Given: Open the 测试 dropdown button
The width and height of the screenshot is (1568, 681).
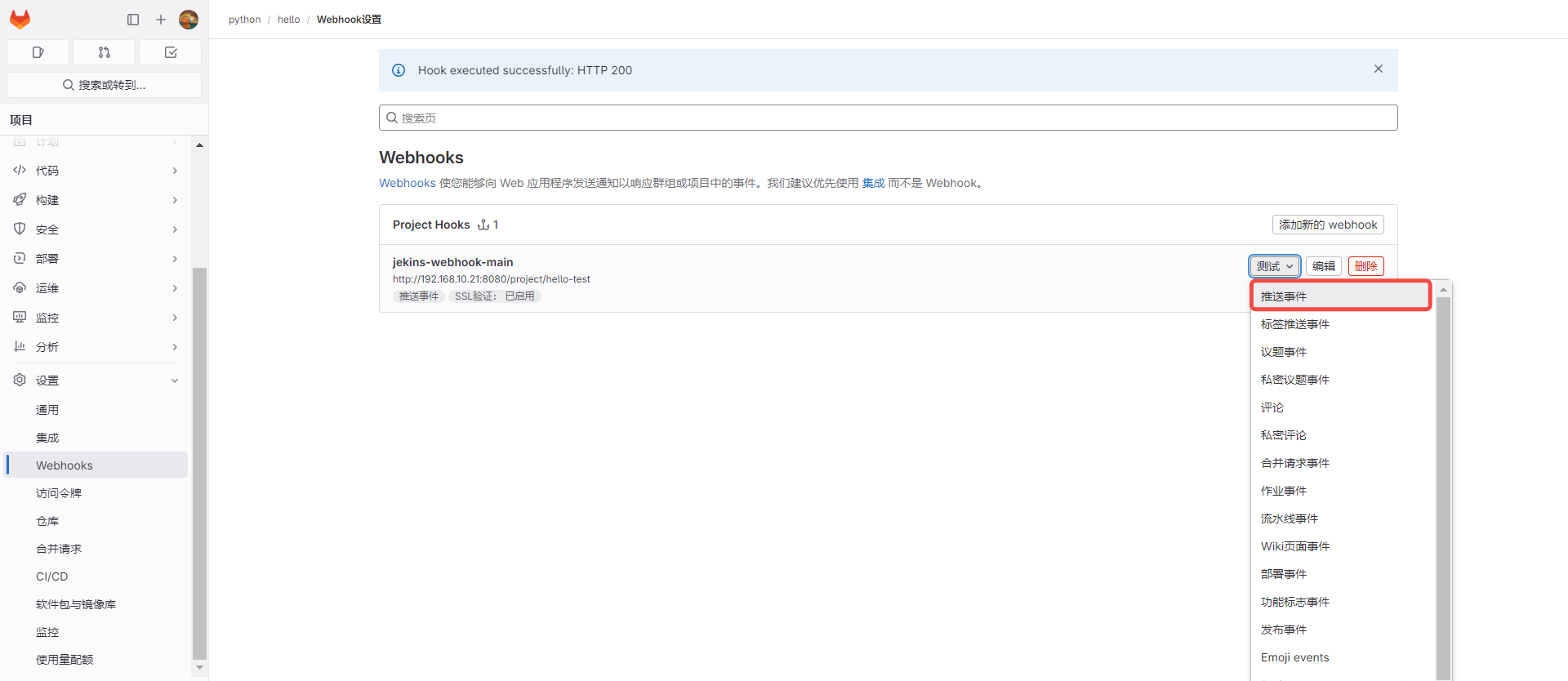Looking at the screenshot, I should tap(1274, 266).
